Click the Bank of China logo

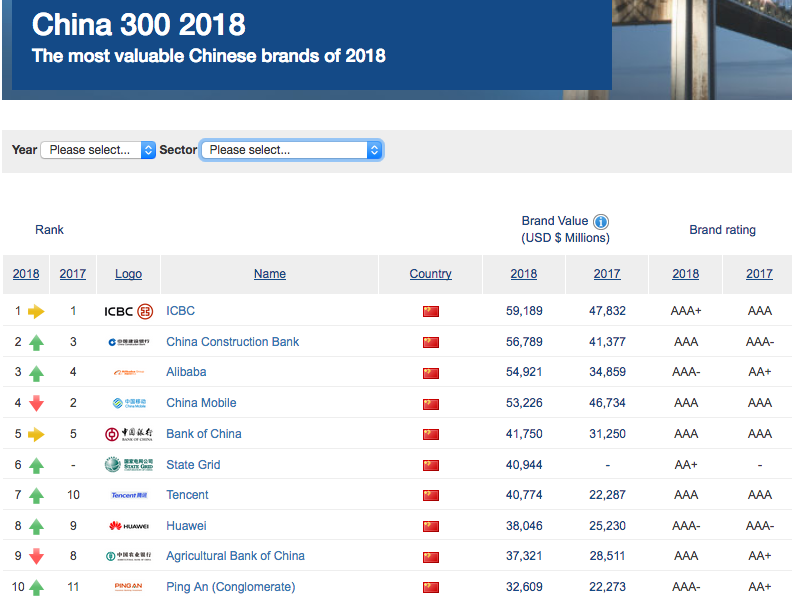tap(128, 434)
